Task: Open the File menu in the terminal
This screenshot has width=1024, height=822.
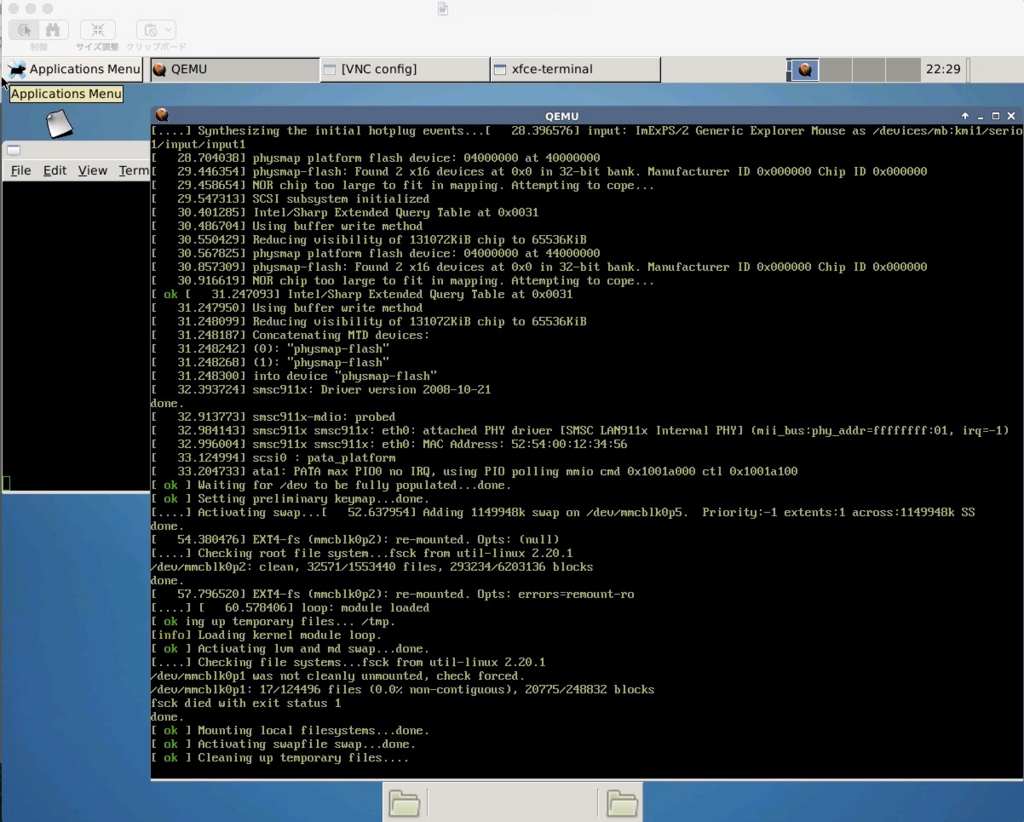Action: click(x=21, y=170)
